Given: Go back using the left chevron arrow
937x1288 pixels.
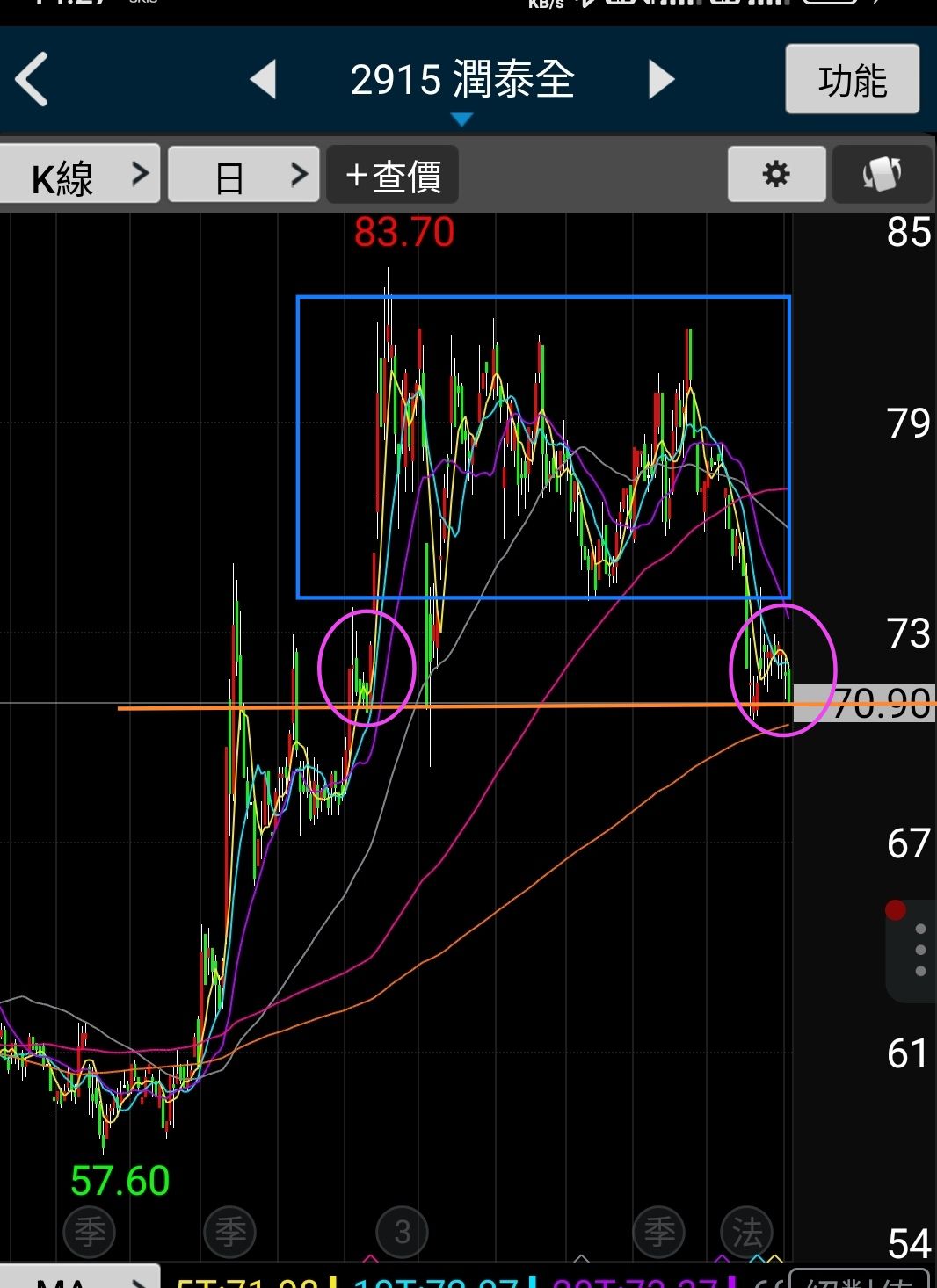Looking at the screenshot, I should coord(32,79).
